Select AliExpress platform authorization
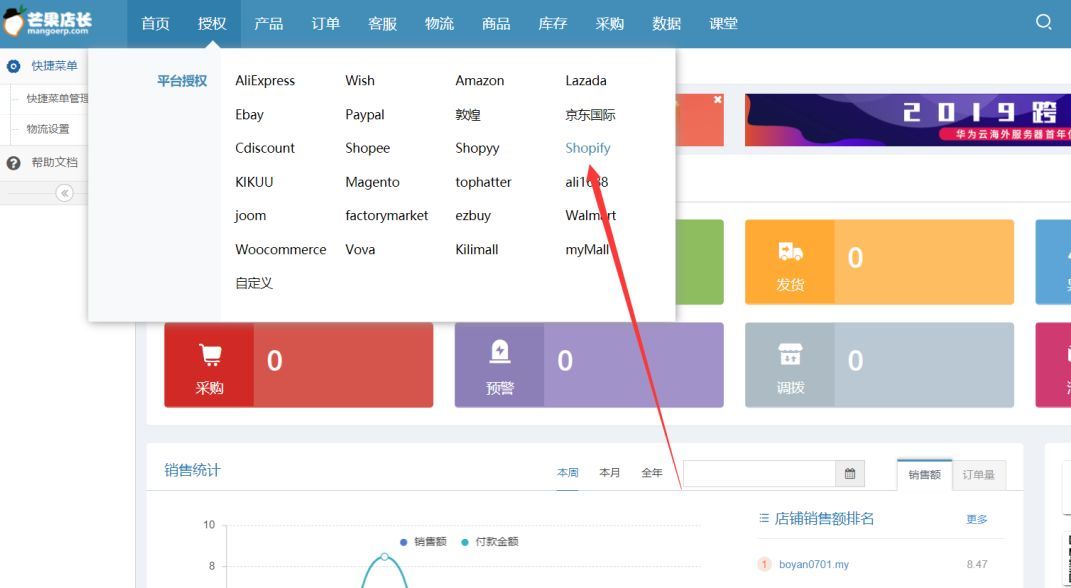Viewport: 1071px width, 588px height. (x=265, y=81)
